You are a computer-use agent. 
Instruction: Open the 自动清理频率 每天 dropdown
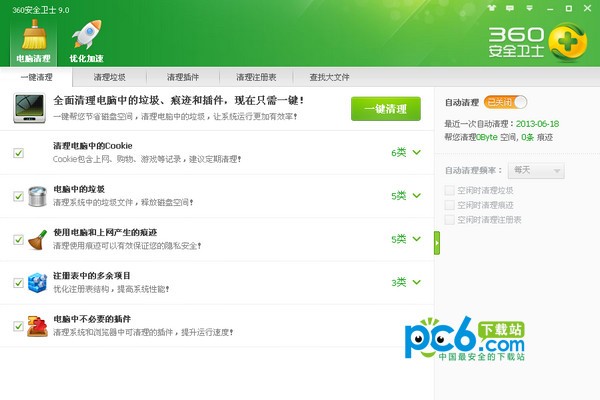tap(536, 170)
